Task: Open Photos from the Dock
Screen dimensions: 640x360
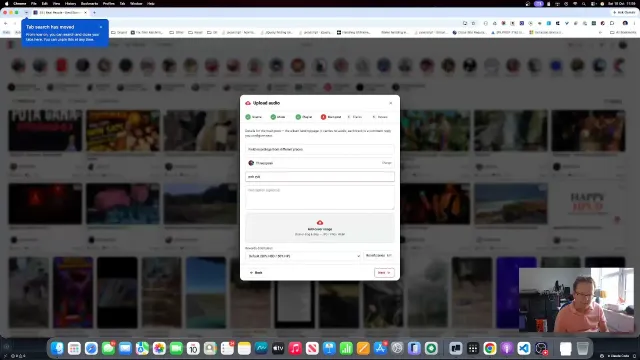Action: (159, 348)
